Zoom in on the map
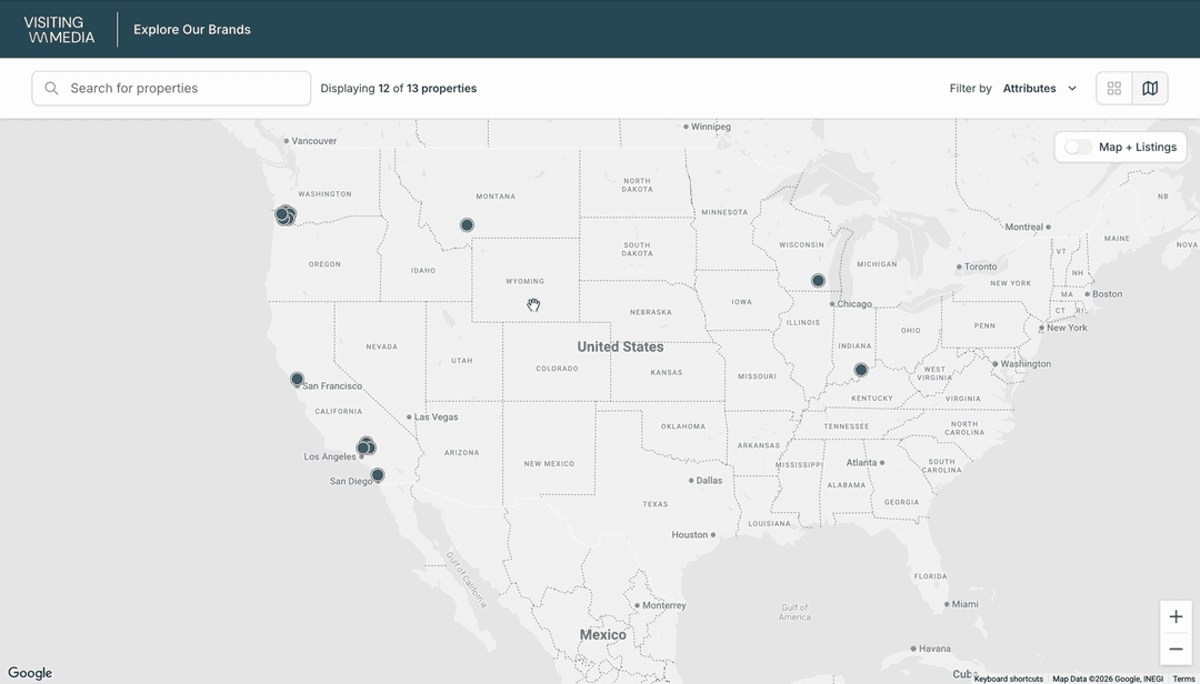The height and width of the screenshot is (684, 1200). 1176,617
